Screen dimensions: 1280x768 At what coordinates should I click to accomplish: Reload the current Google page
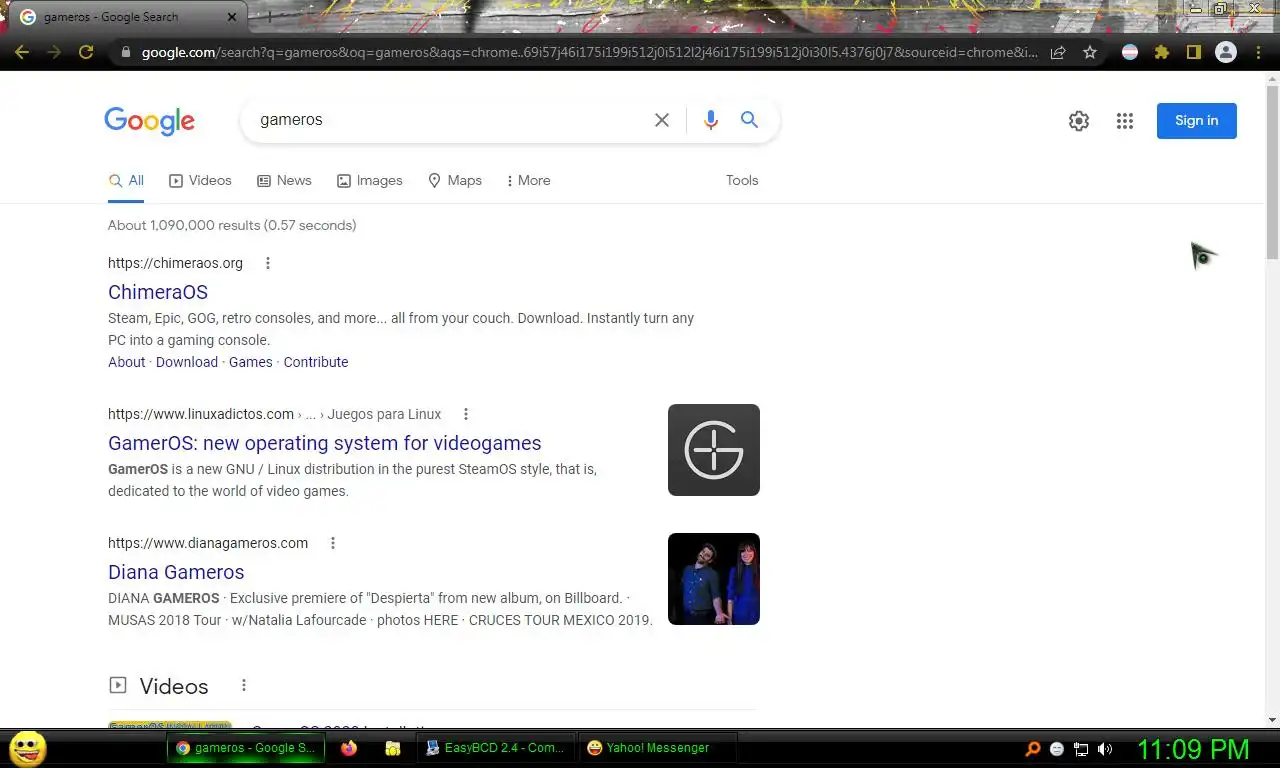86,52
